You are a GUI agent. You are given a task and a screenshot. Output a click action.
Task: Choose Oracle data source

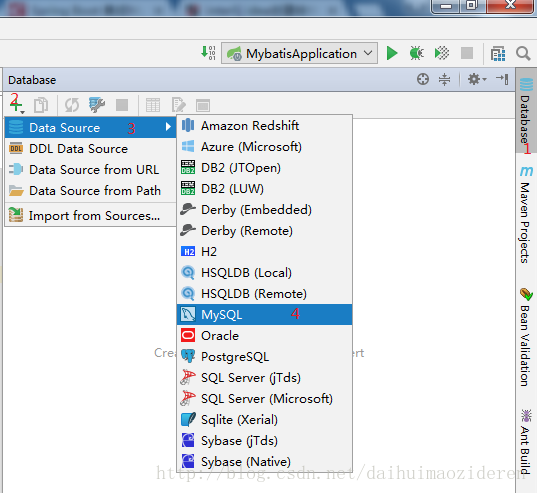click(264, 336)
